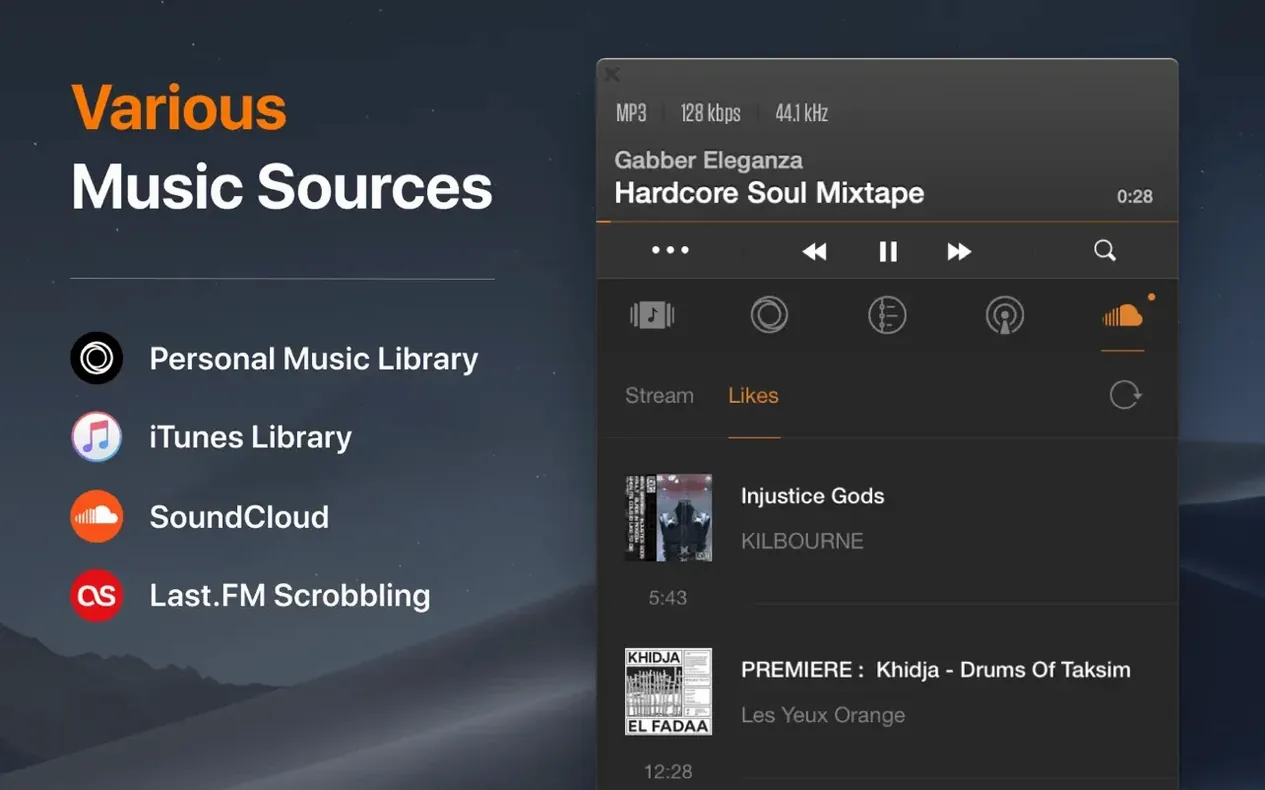Click the MP3 format label
The image size is (1265, 790).
coord(631,113)
